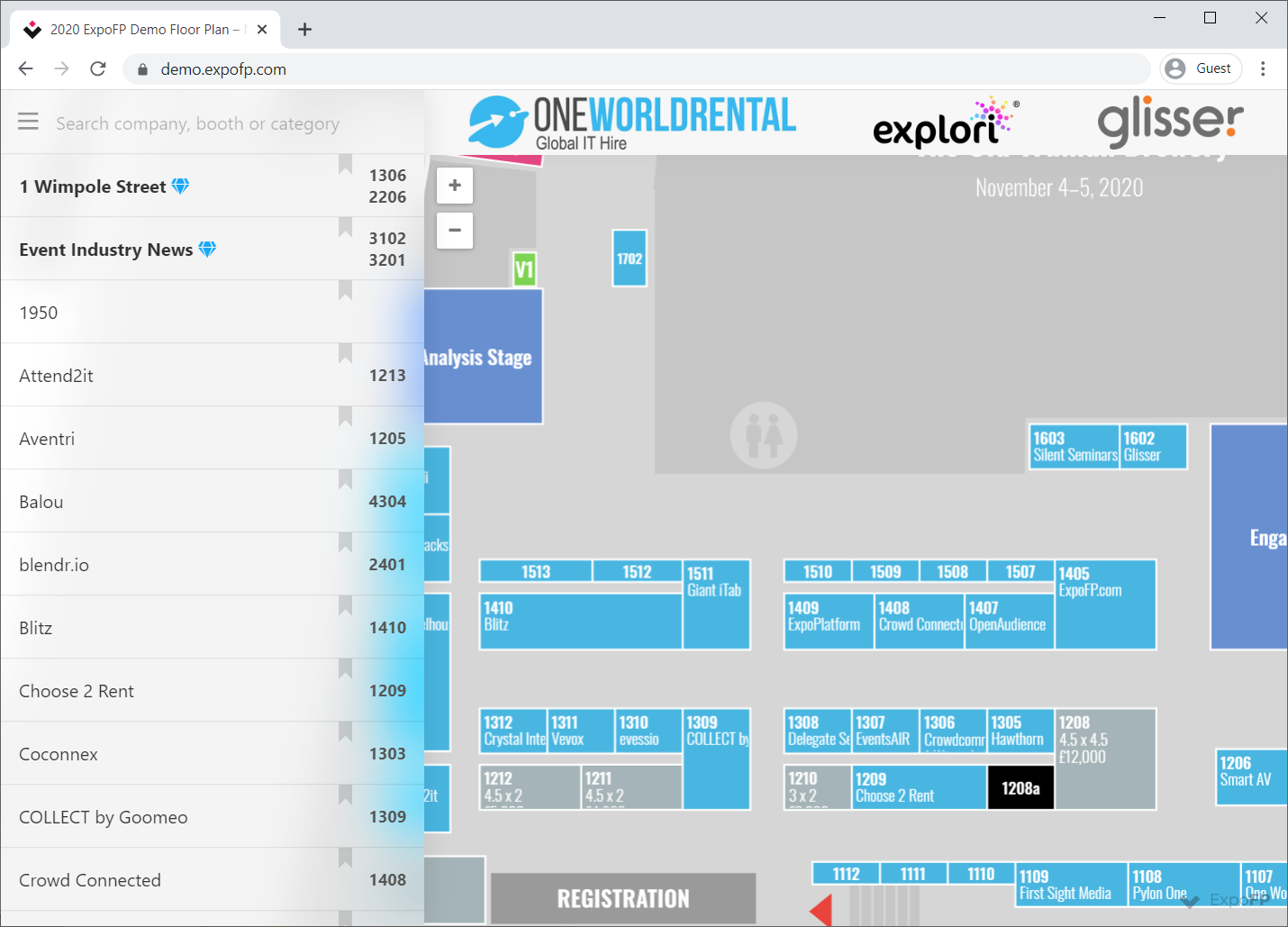Open the hamburger menu in the sidebar
1288x927 pixels.
(x=28, y=122)
